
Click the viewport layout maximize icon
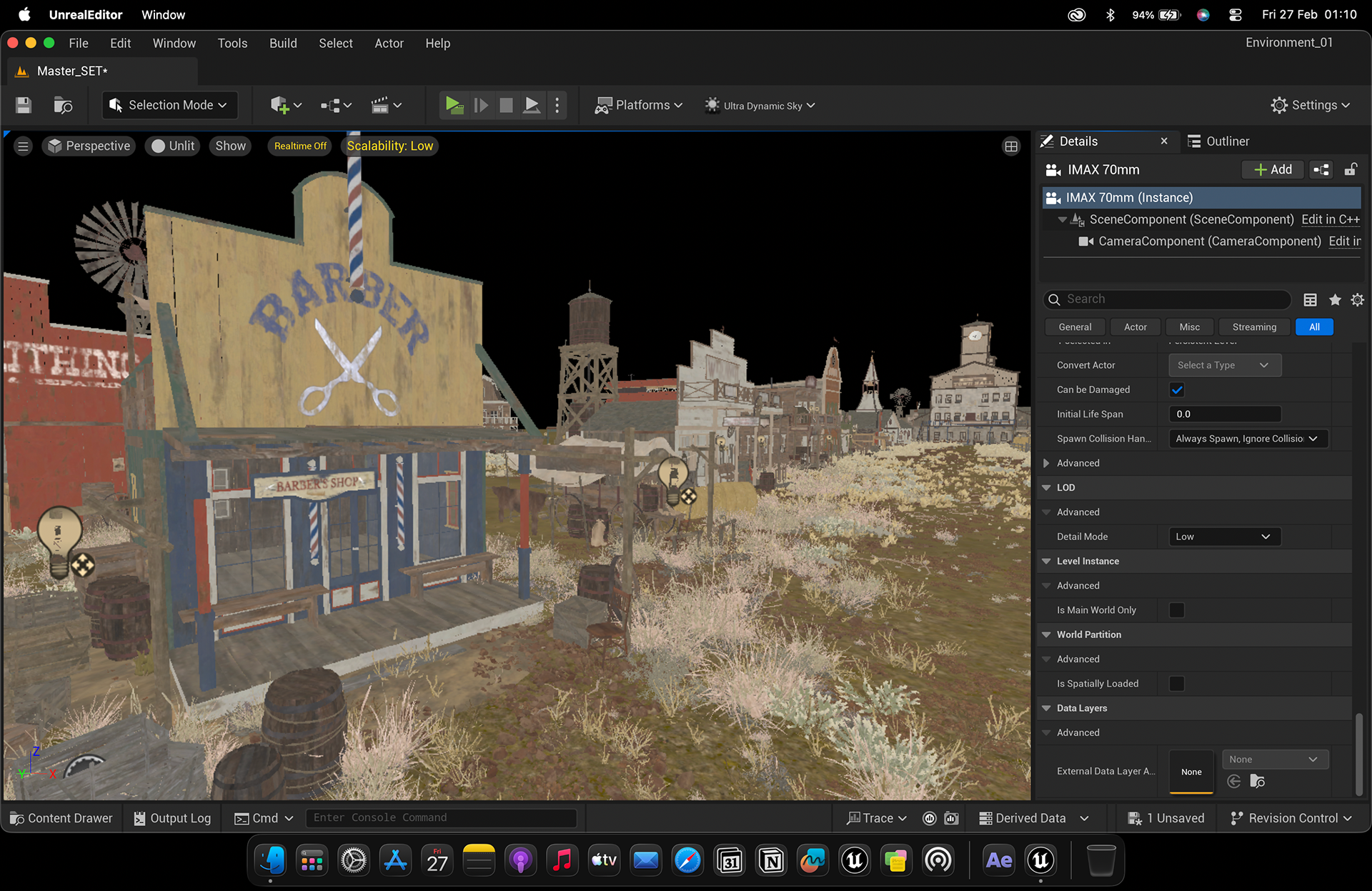point(1011,146)
